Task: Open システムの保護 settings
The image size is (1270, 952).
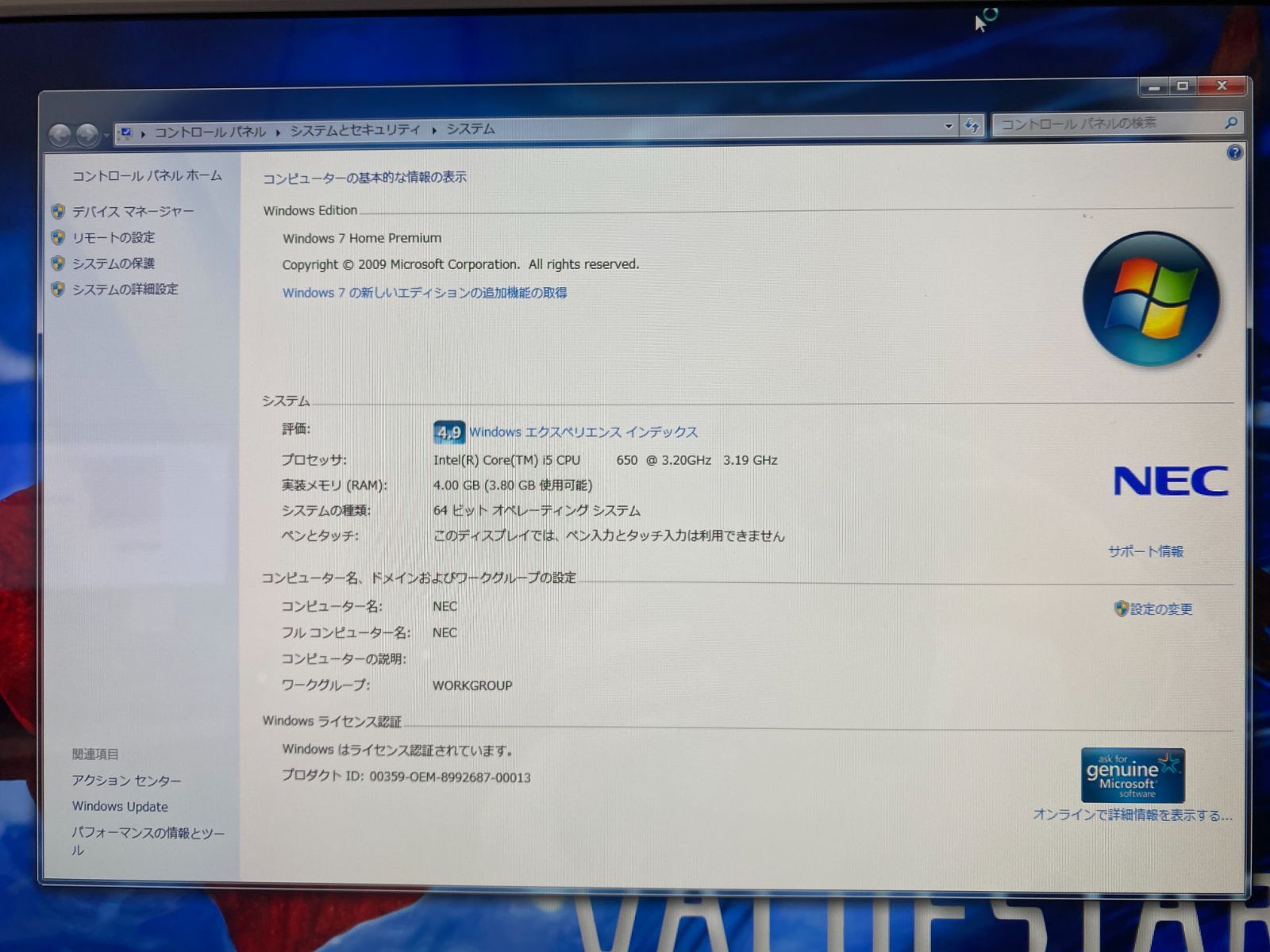Action: tap(114, 263)
